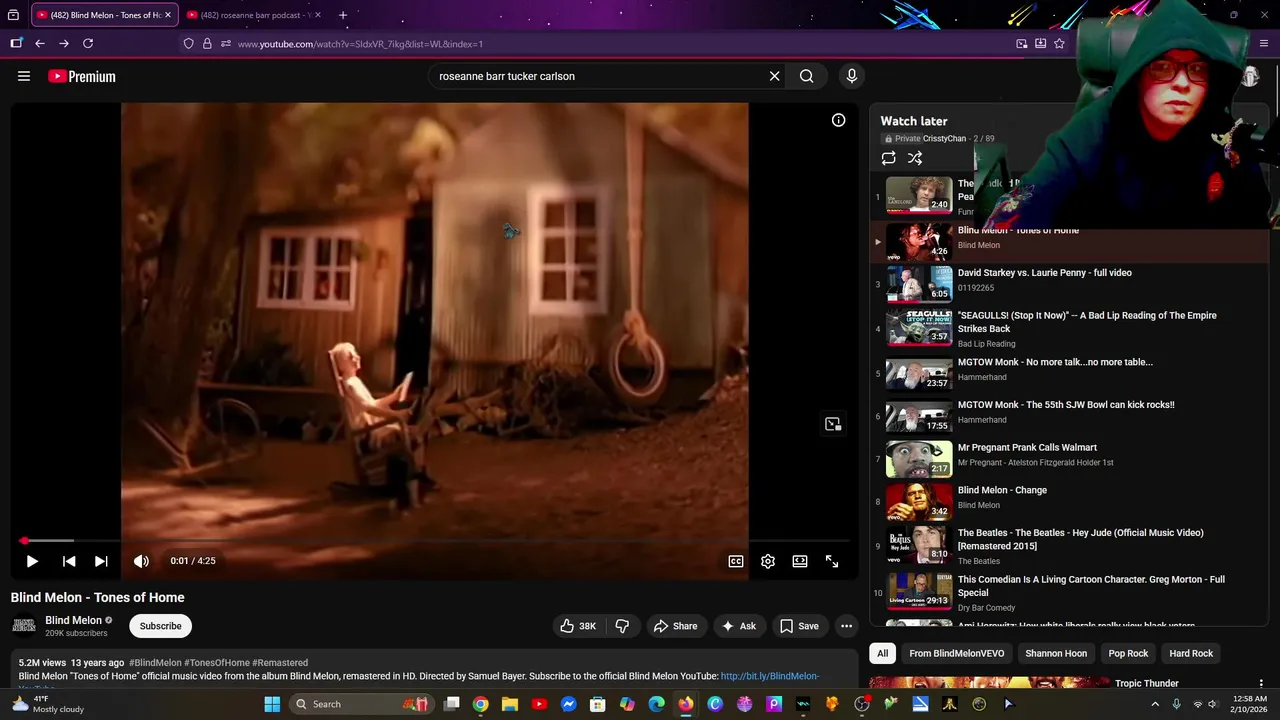Open File Explorer from taskbar
1280x720 pixels.
(510, 704)
